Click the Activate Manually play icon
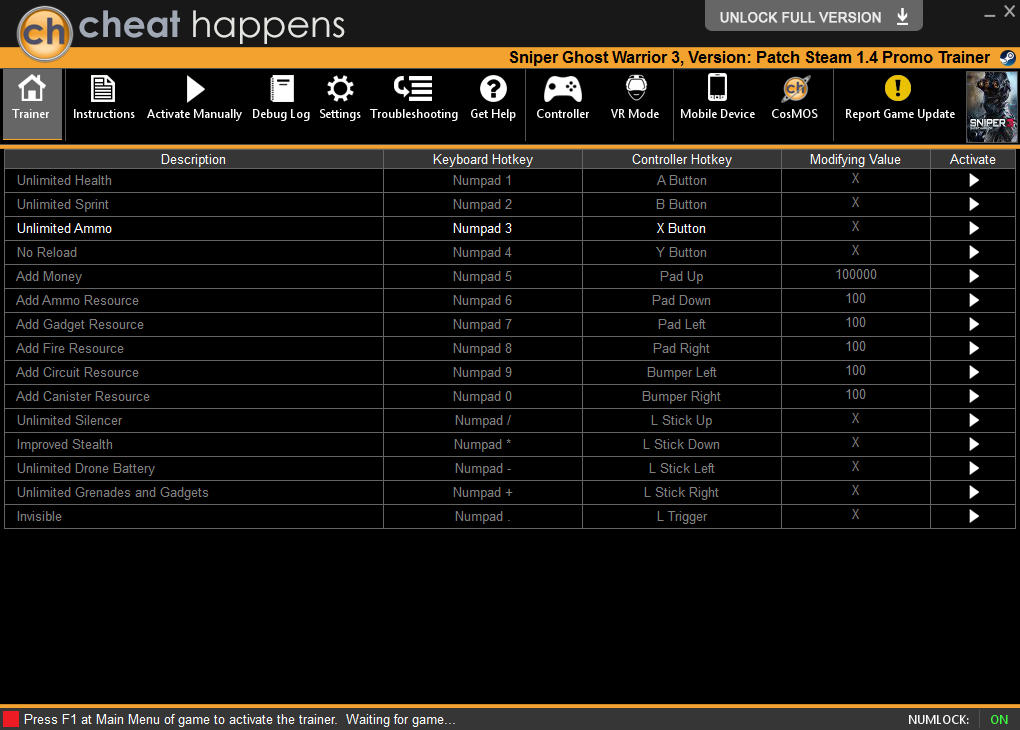 click(195, 90)
